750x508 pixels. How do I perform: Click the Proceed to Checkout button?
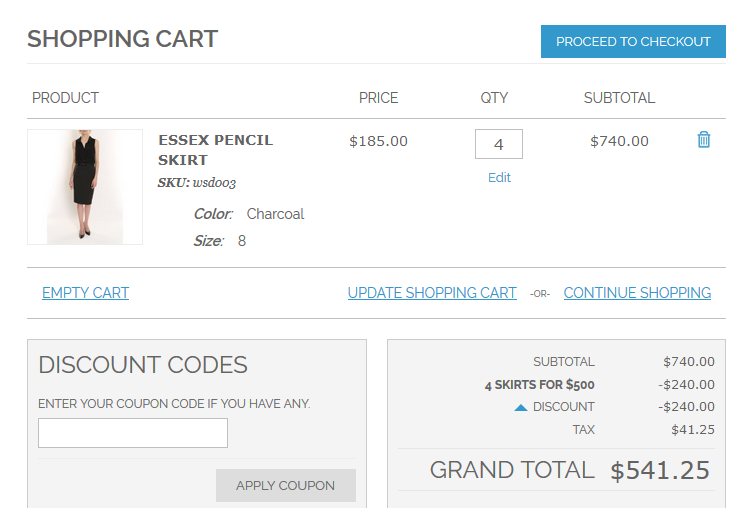[x=633, y=42]
